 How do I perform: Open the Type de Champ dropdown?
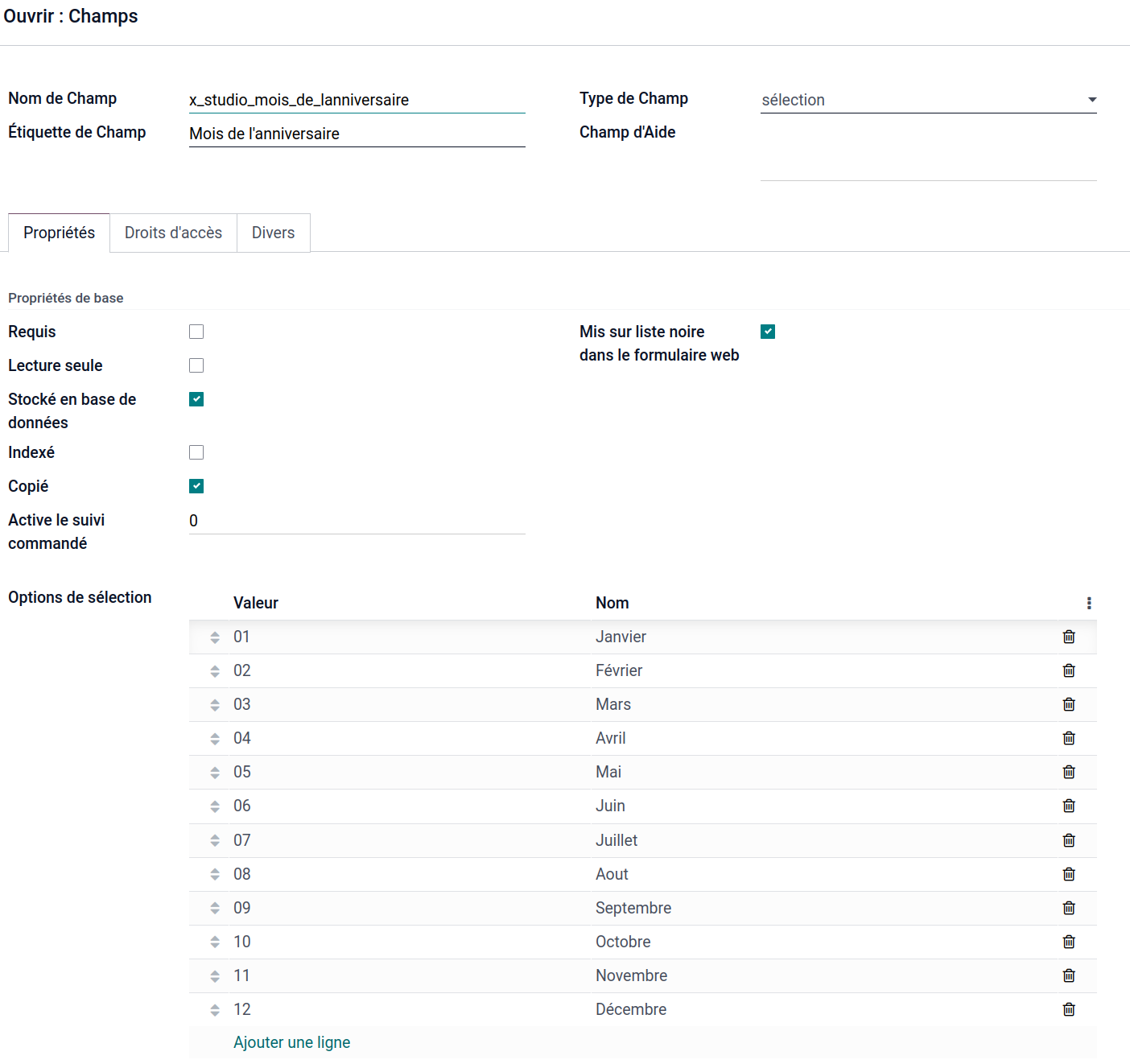[x=928, y=100]
